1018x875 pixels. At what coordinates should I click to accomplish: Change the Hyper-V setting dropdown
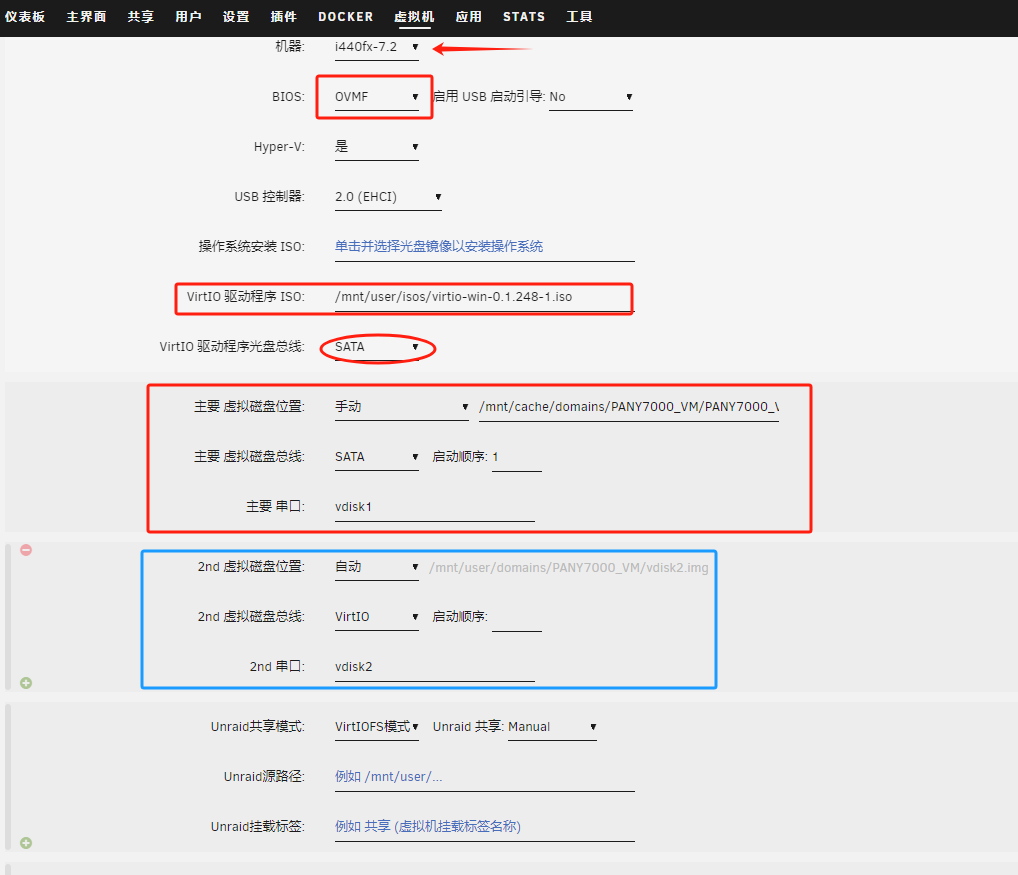point(376,147)
